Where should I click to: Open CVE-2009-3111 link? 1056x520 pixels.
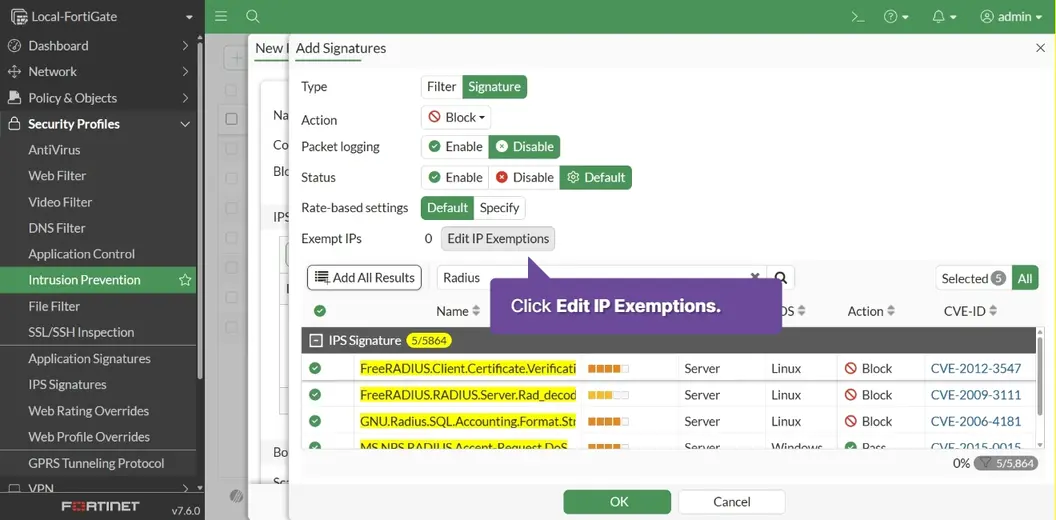976,395
